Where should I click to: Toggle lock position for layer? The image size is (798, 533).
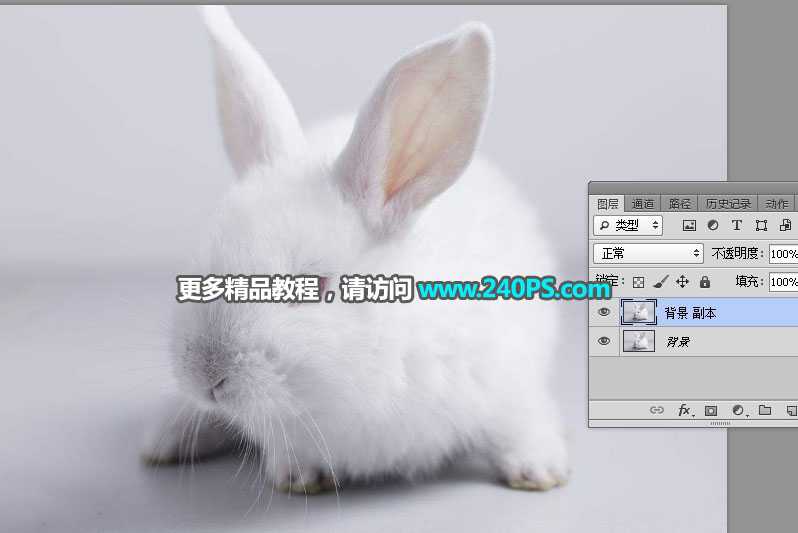(683, 282)
